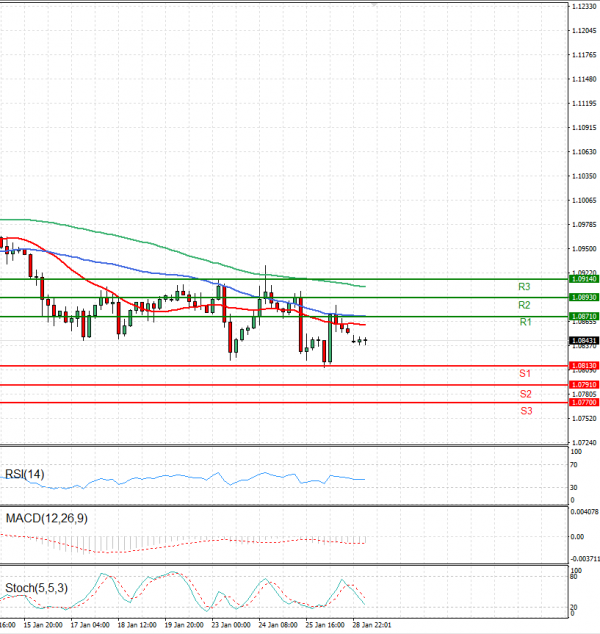This screenshot has width=600, height=634.
Task: Click the 1.09140 price tag
Action: point(584,279)
